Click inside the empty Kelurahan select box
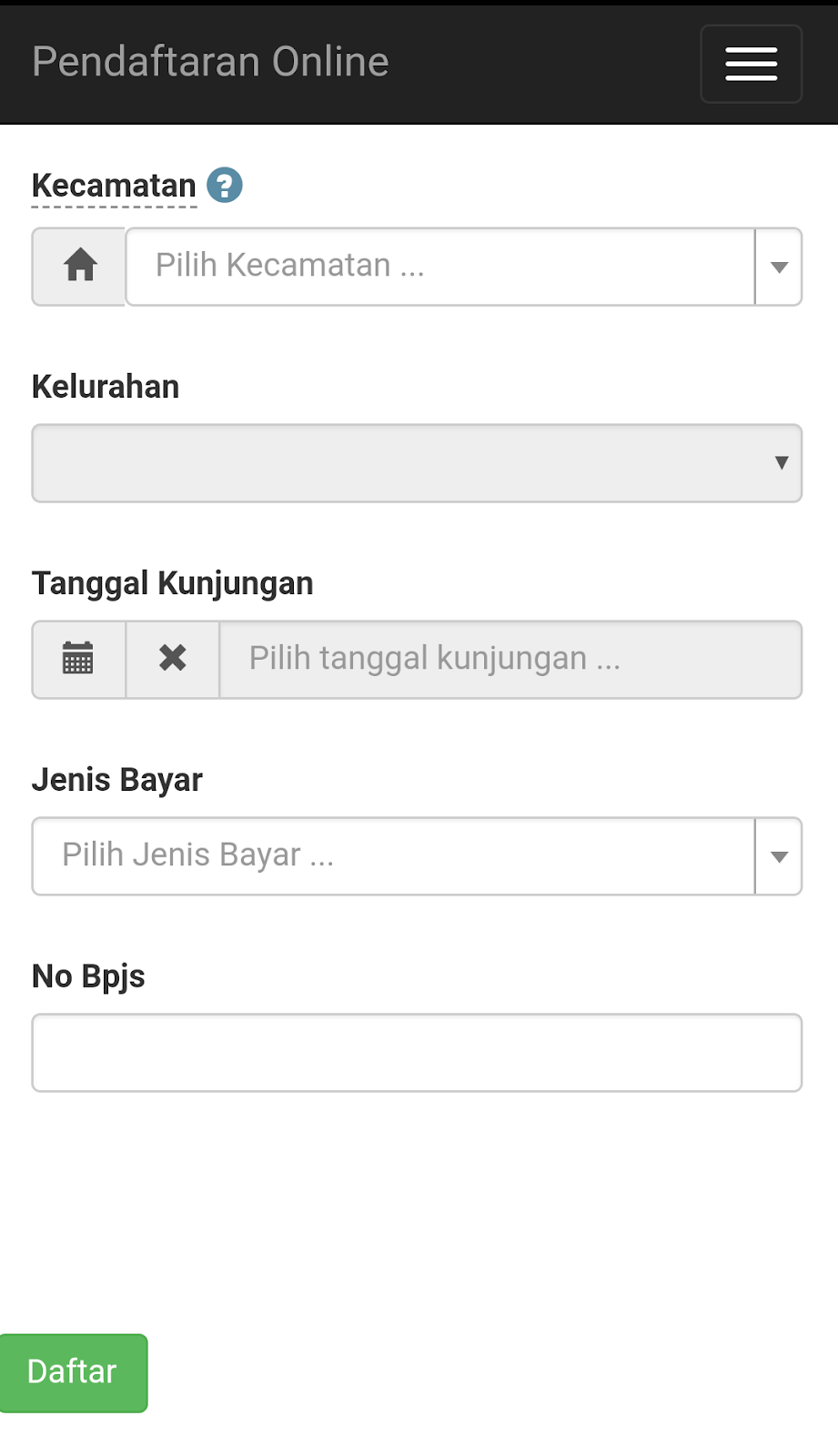 tap(400, 463)
